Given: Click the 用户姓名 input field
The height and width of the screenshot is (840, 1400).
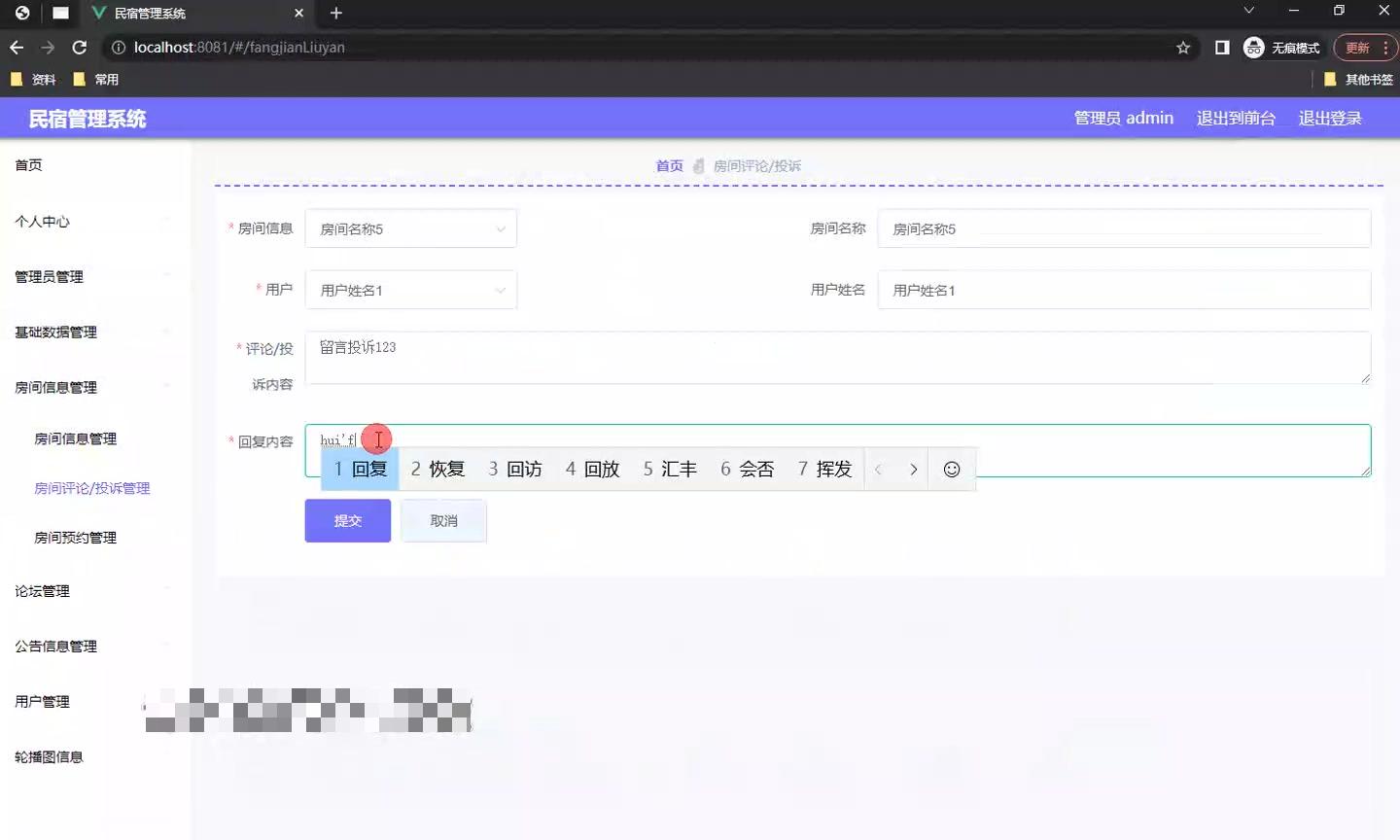Looking at the screenshot, I should pyautogui.click(x=1124, y=290).
